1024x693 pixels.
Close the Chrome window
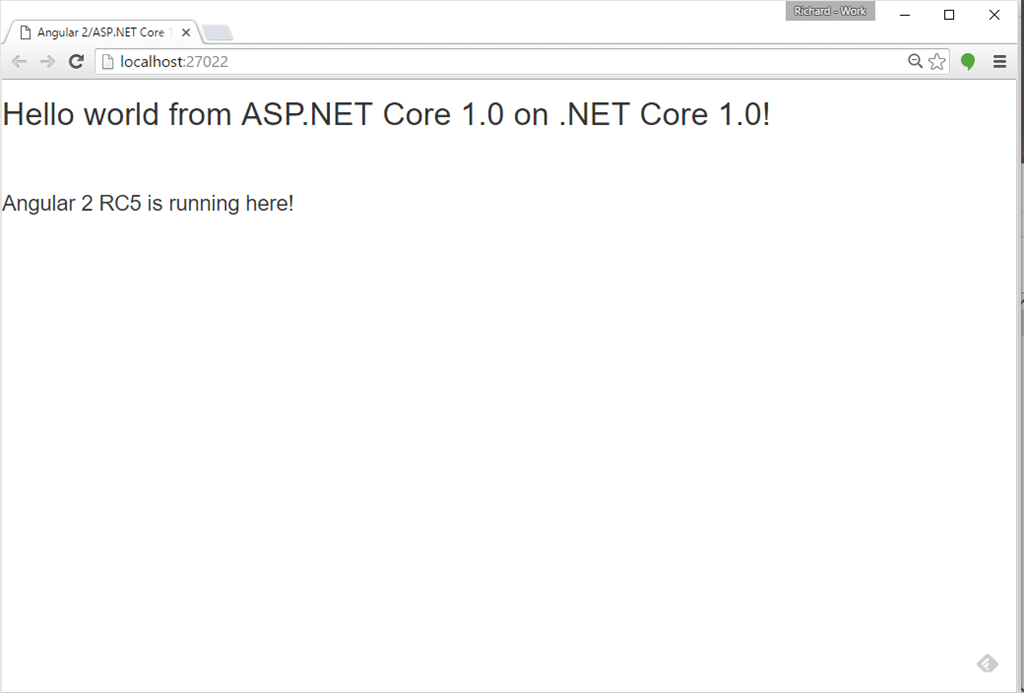[x=994, y=14]
